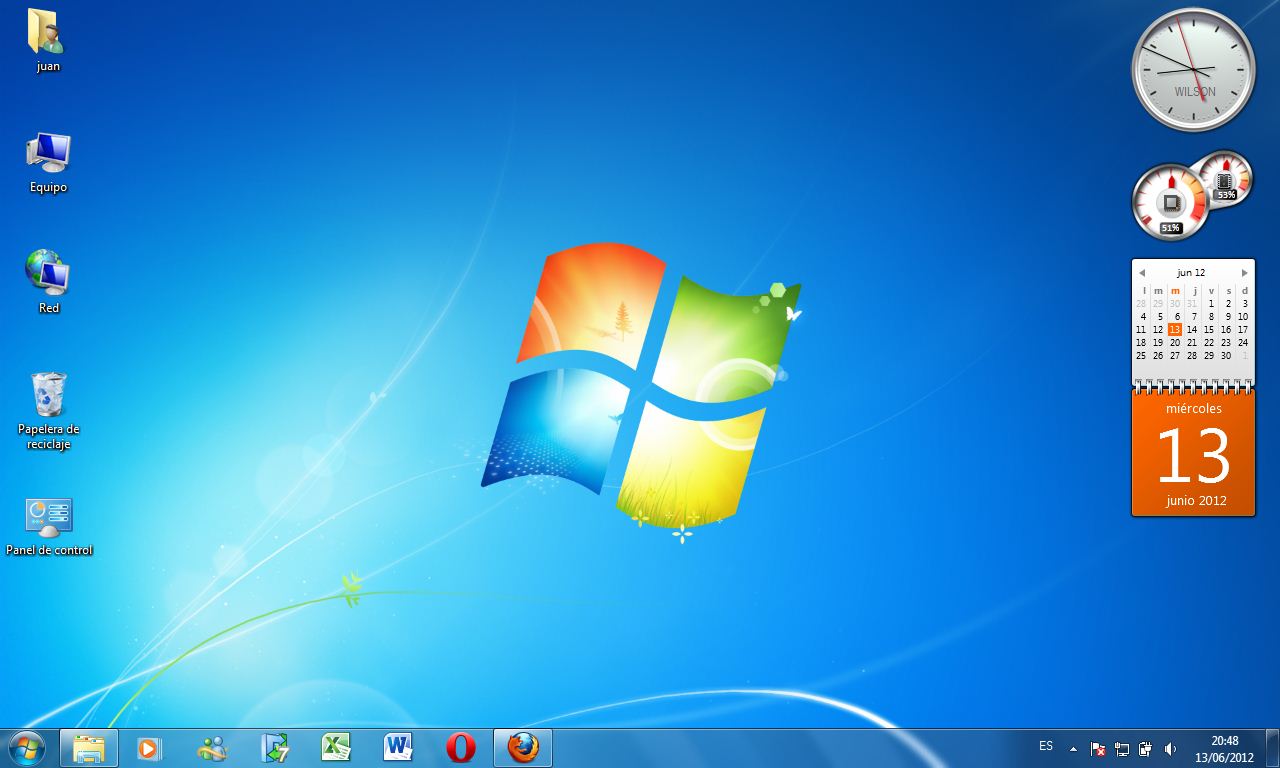Toggle the volume speaker in the system tray
Viewport: 1280px width, 768px height.
point(1170,748)
